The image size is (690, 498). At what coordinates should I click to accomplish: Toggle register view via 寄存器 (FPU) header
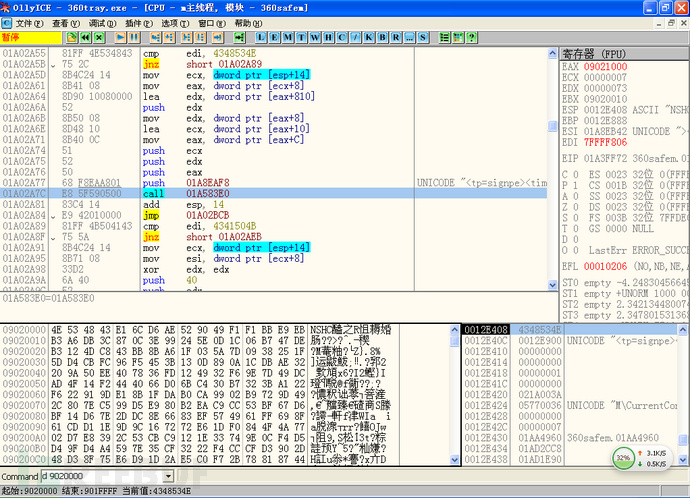click(x=625, y=54)
